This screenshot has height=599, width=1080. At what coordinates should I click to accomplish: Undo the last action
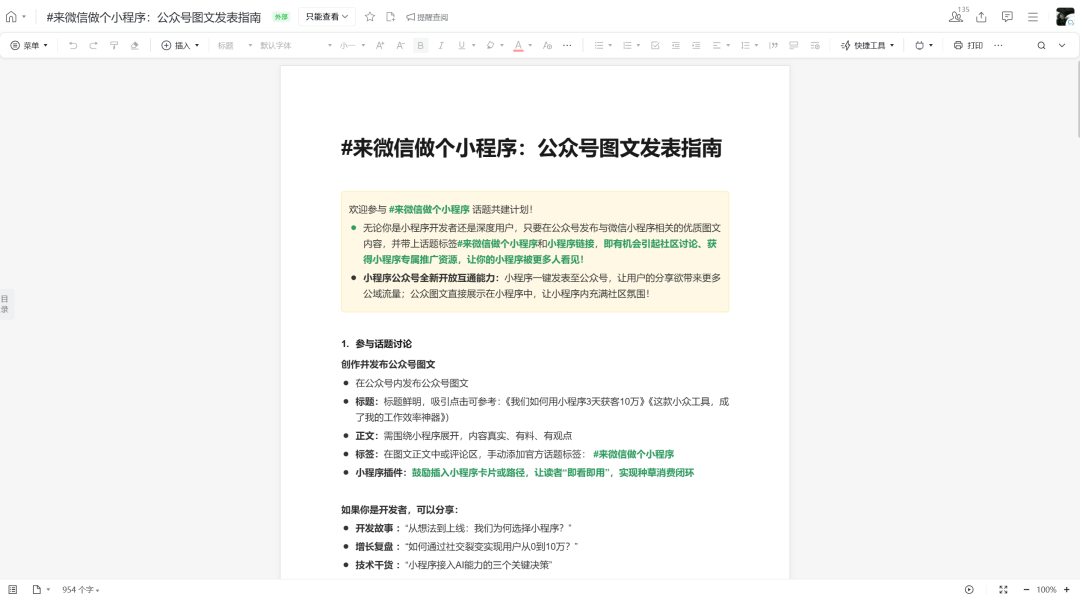[73, 45]
